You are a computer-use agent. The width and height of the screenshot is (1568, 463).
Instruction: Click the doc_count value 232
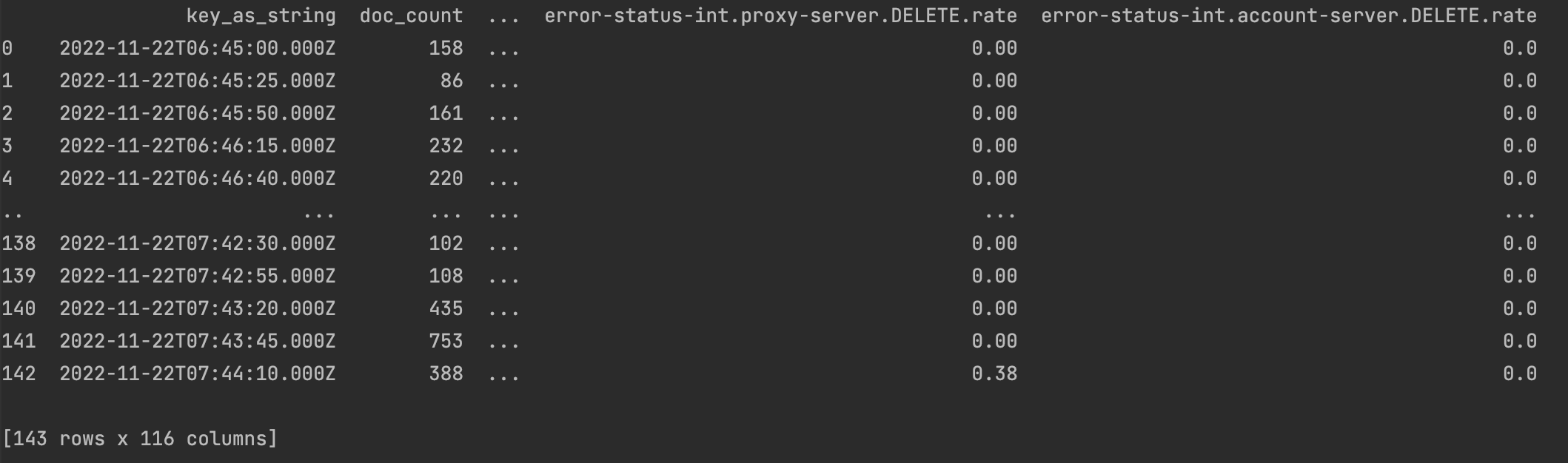coord(446,146)
